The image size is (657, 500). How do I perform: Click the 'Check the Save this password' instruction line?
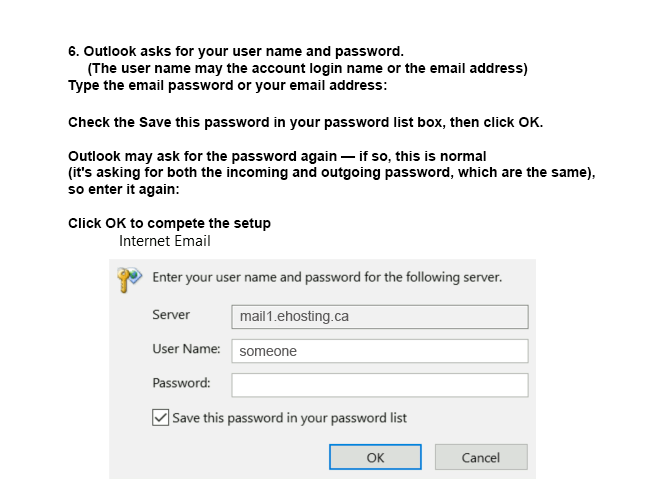point(305,122)
